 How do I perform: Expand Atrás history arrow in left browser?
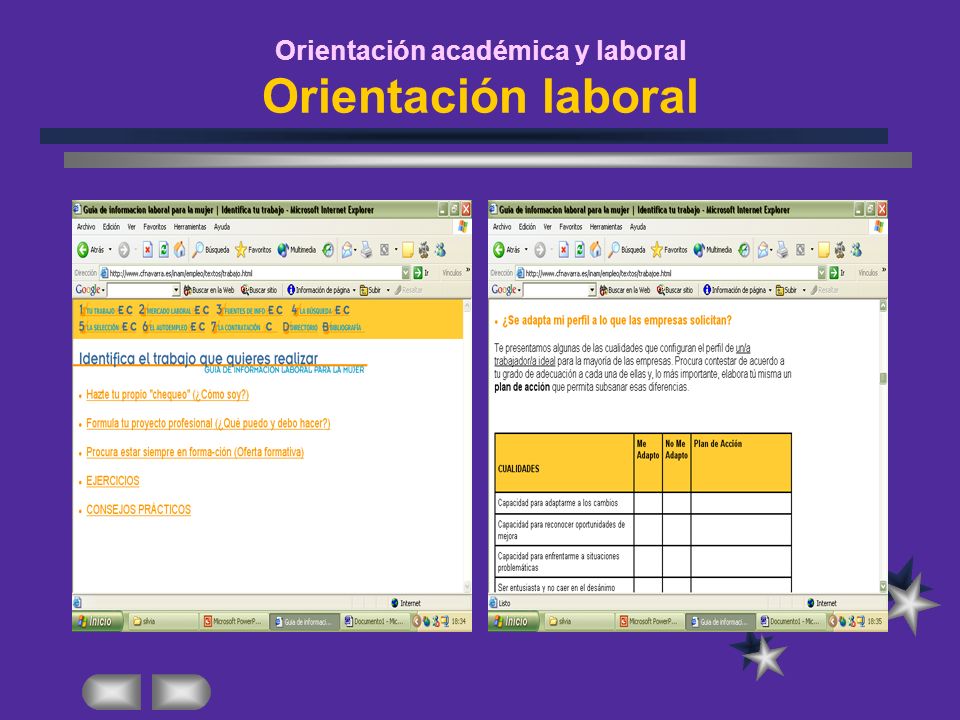pyautogui.click(x=110, y=250)
